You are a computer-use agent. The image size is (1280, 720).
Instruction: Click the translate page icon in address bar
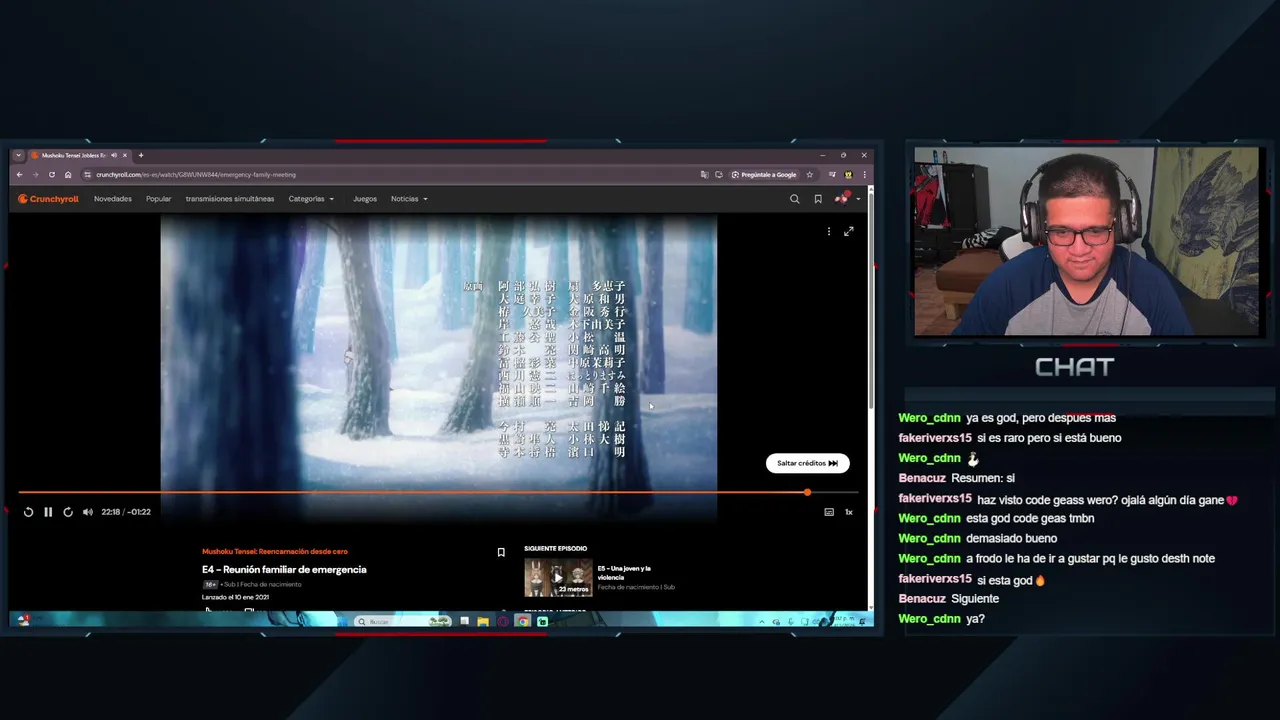pyautogui.click(x=705, y=175)
